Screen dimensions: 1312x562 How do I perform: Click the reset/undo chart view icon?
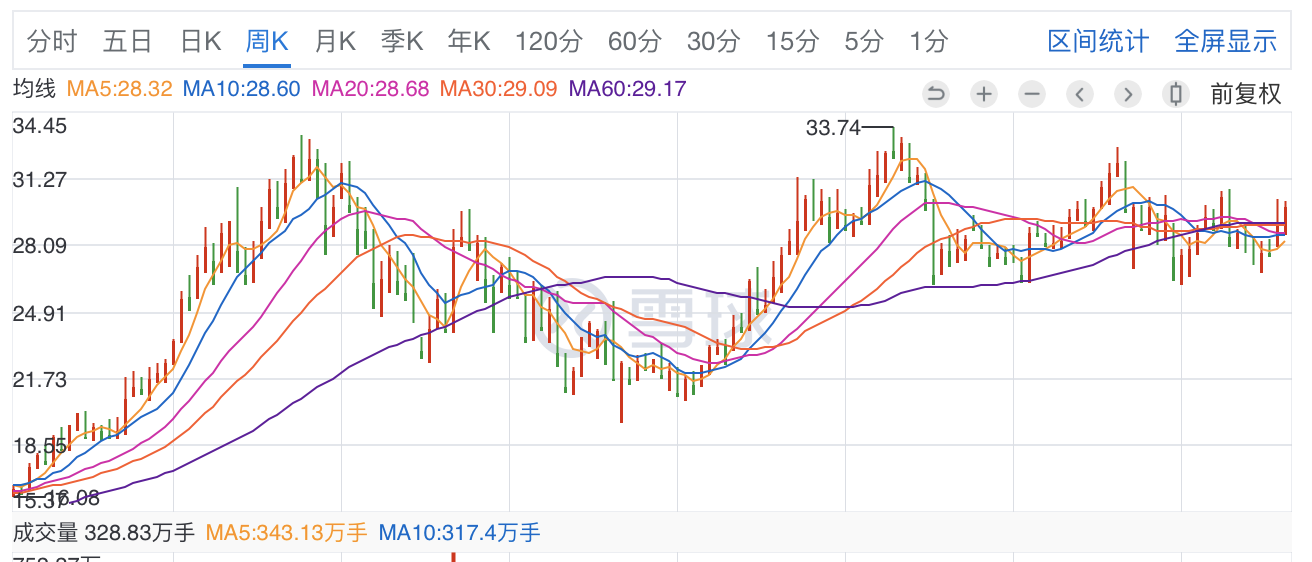coord(936,94)
